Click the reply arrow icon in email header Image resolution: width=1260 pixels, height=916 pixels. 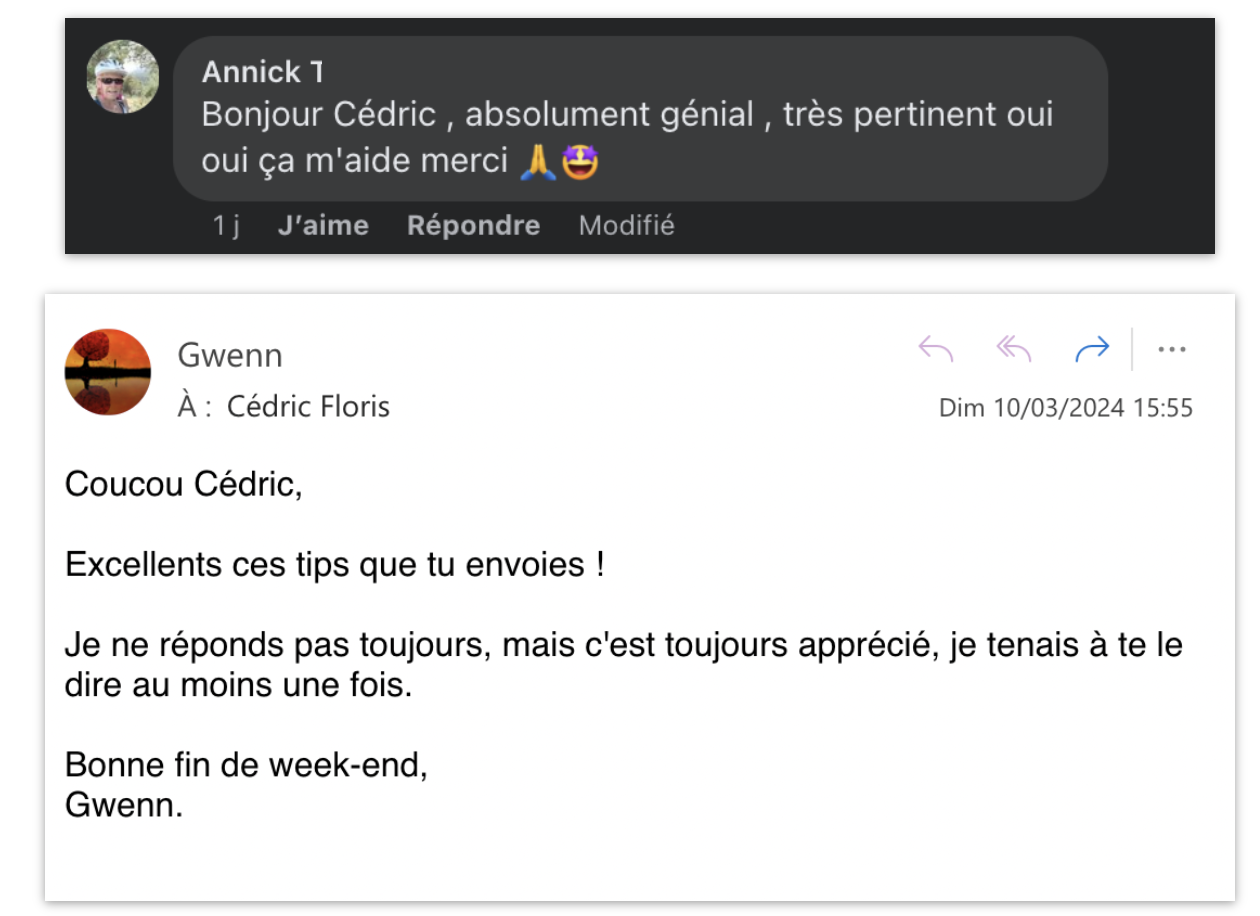tap(936, 349)
